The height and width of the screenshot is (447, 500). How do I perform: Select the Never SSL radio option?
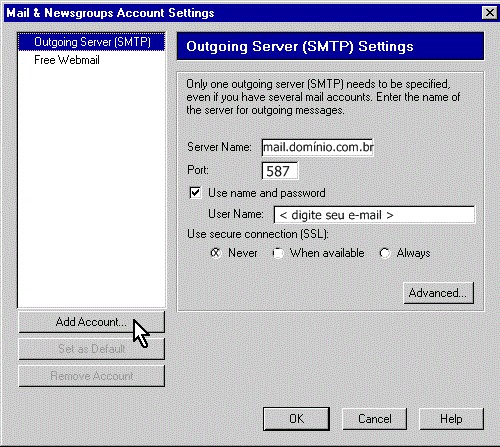(216, 253)
